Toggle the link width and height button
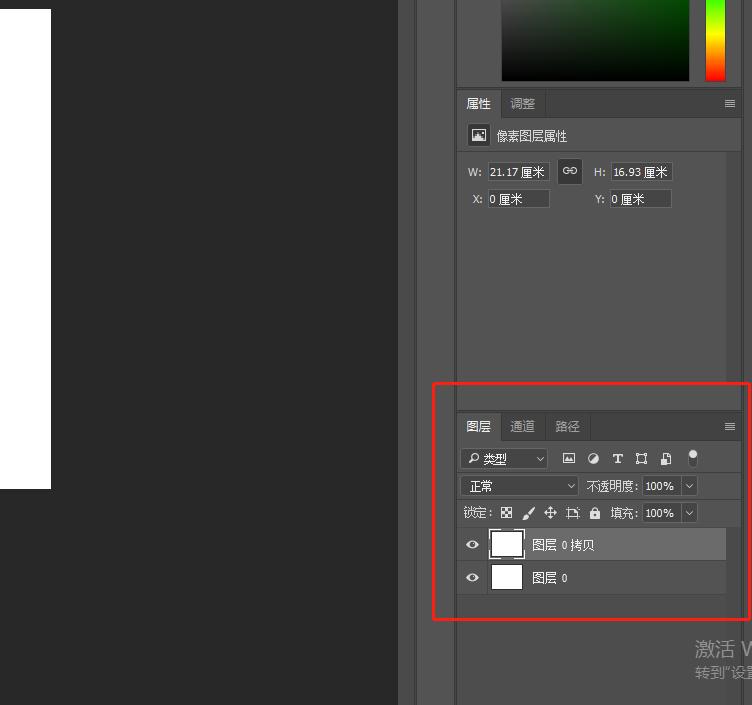 click(569, 171)
